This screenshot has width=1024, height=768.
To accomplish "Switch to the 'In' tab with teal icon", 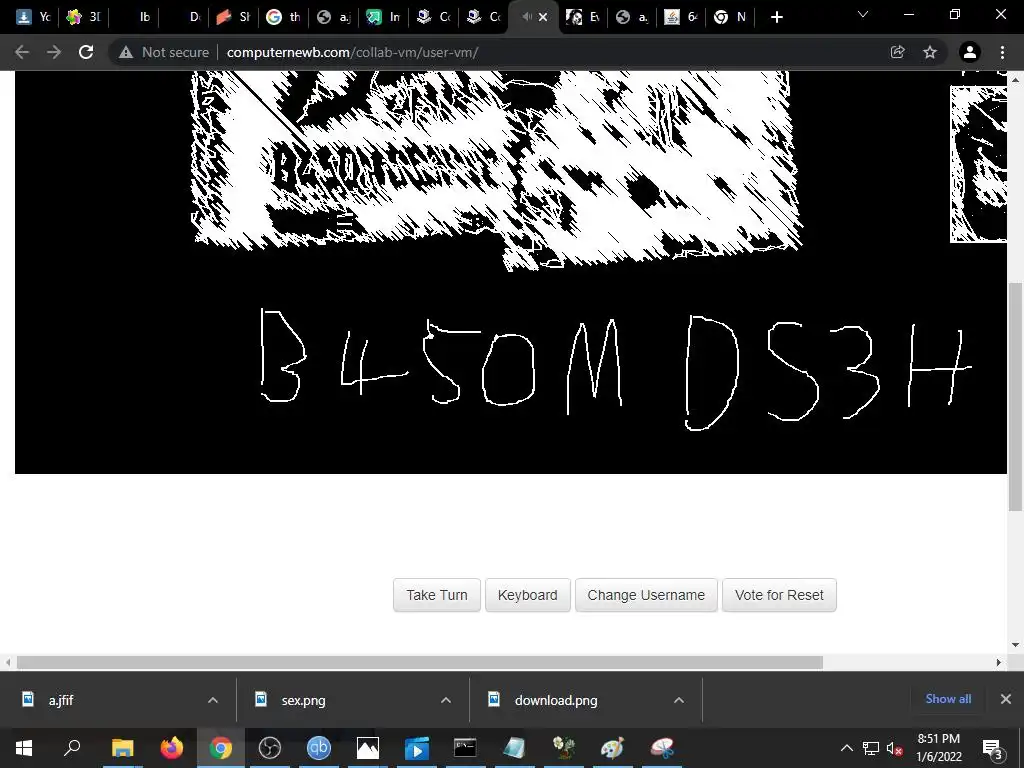I will pos(384,17).
